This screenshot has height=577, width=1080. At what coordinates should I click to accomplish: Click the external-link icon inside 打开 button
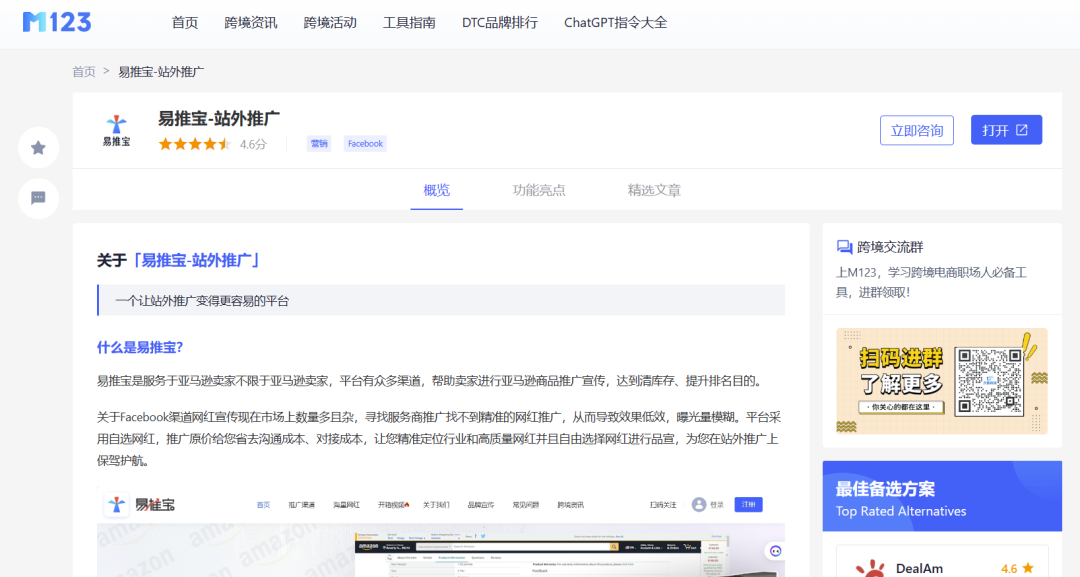(x=1021, y=129)
